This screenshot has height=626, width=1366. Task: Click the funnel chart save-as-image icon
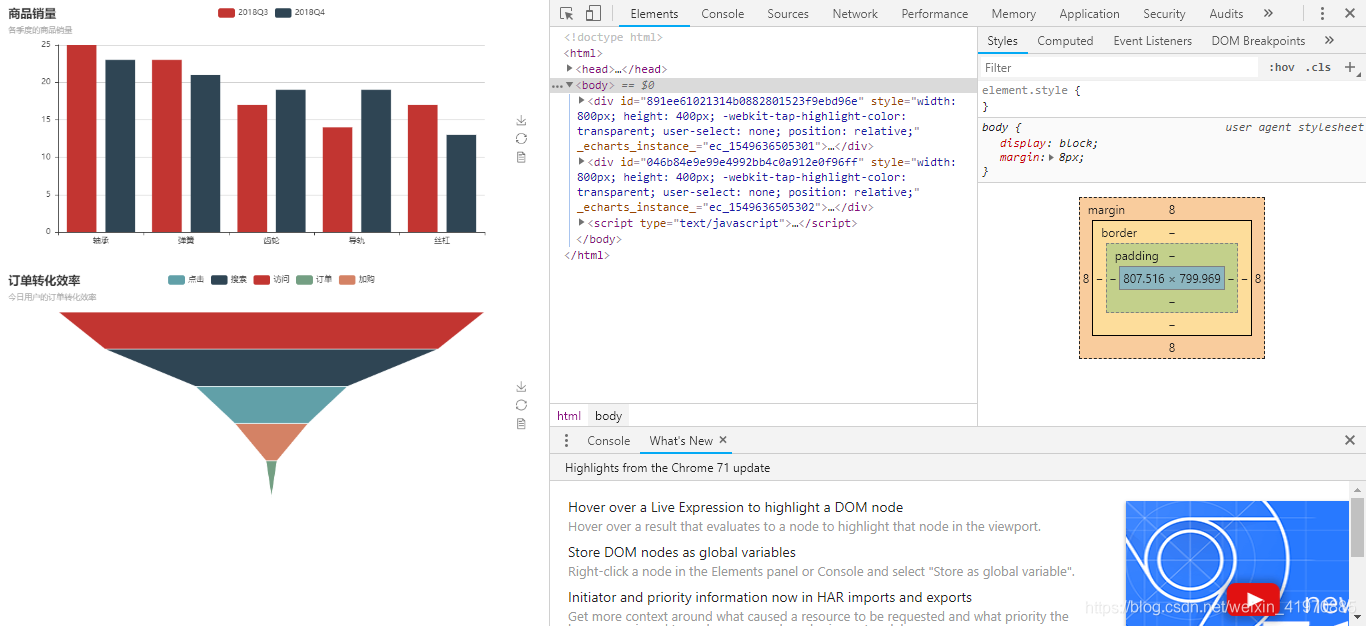[x=521, y=386]
